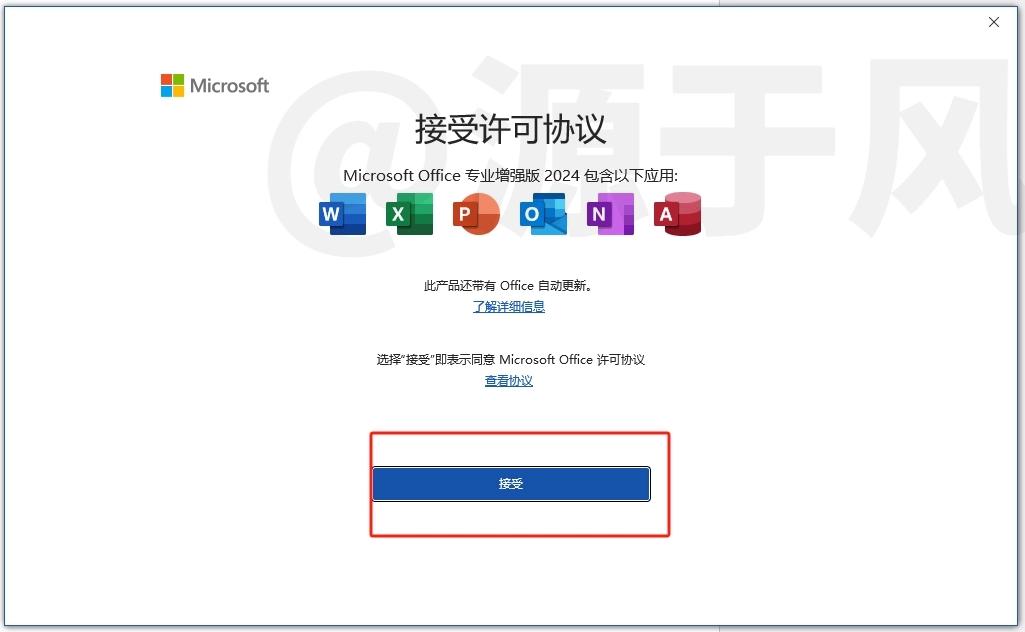This screenshot has width=1025, height=632.
Task: Click the 选择"接受"即表示同意 sentence
Action: pyautogui.click(x=511, y=359)
